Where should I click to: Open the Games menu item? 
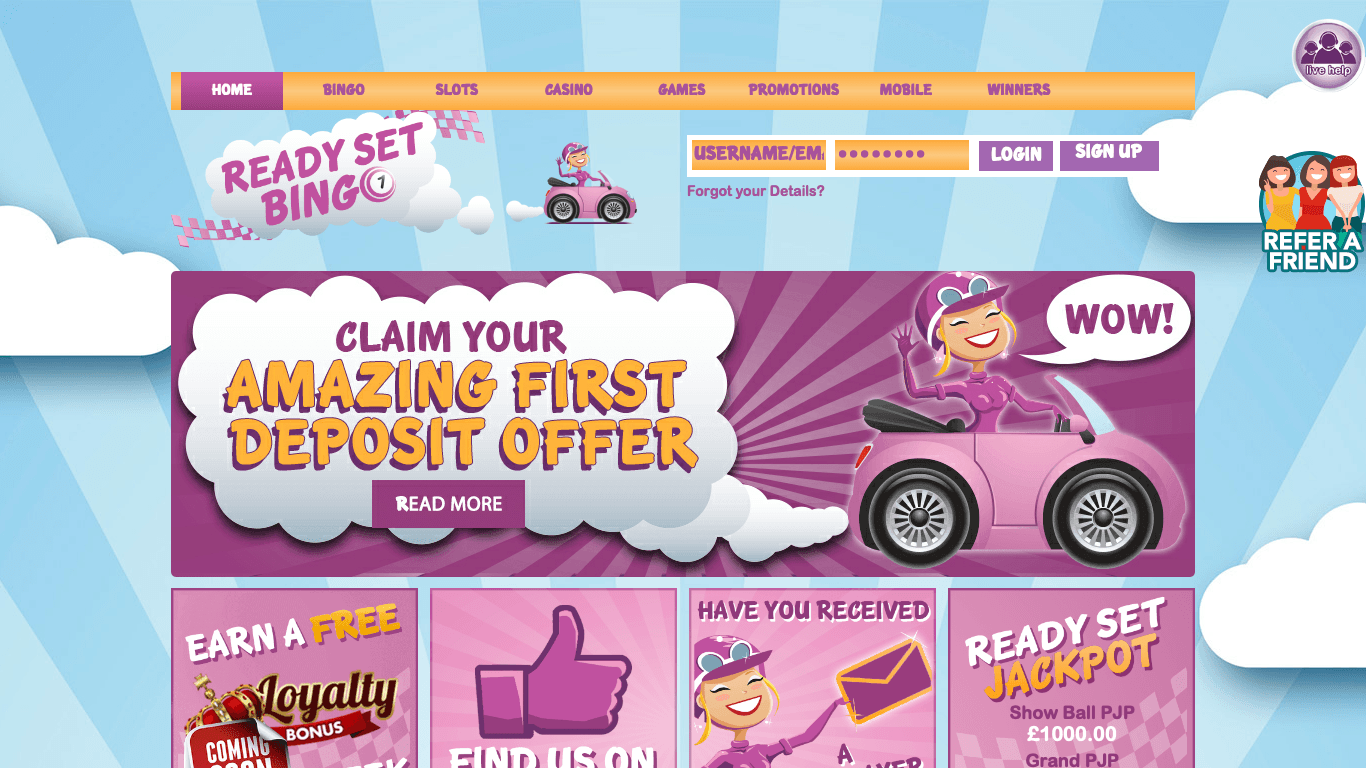(x=682, y=90)
